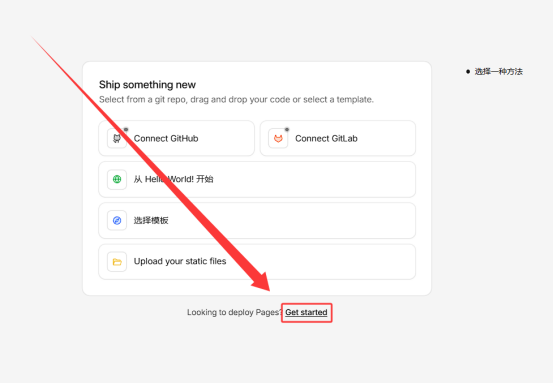Click the status dot on GitHub icon
Image resolution: width=553 pixels, height=384 pixels.
click(126, 129)
